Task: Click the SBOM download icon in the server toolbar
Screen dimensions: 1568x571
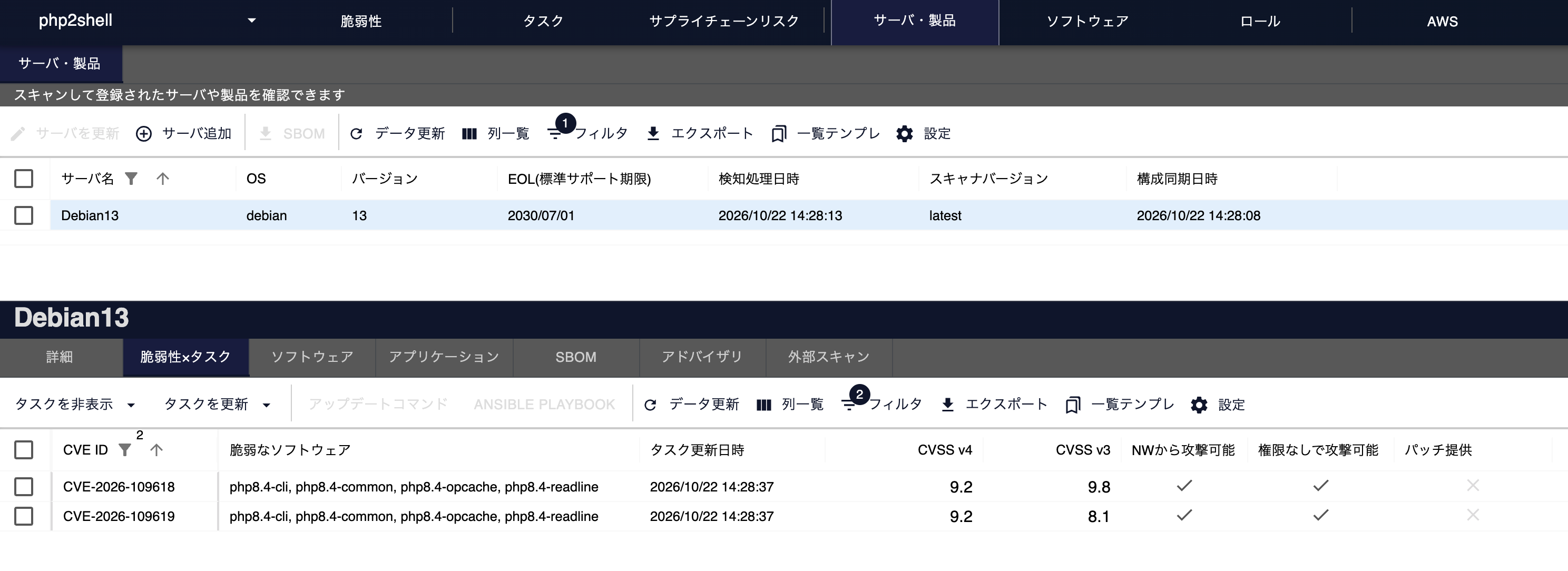Action: [x=266, y=134]
